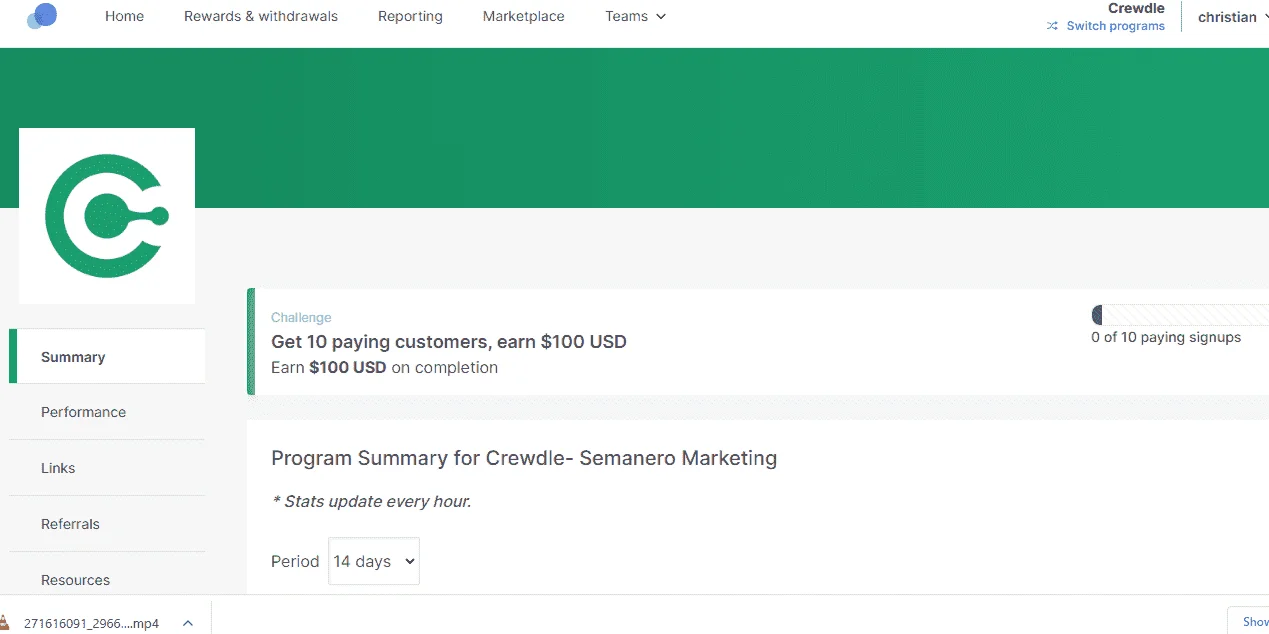This screenshot has height=634, width=1269.
Task: Open the Reporting section
Action: point(410,16)
